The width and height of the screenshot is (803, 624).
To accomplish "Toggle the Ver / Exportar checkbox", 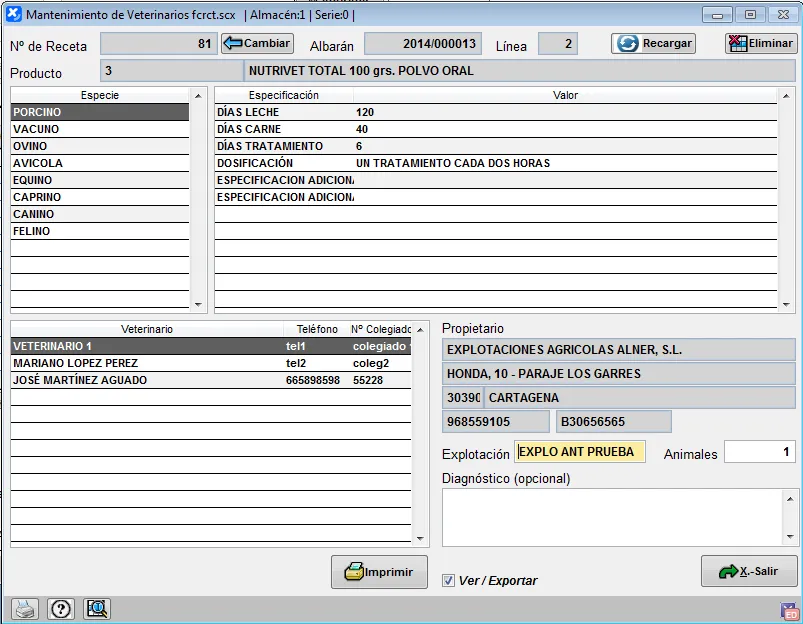I will point(448,580).
